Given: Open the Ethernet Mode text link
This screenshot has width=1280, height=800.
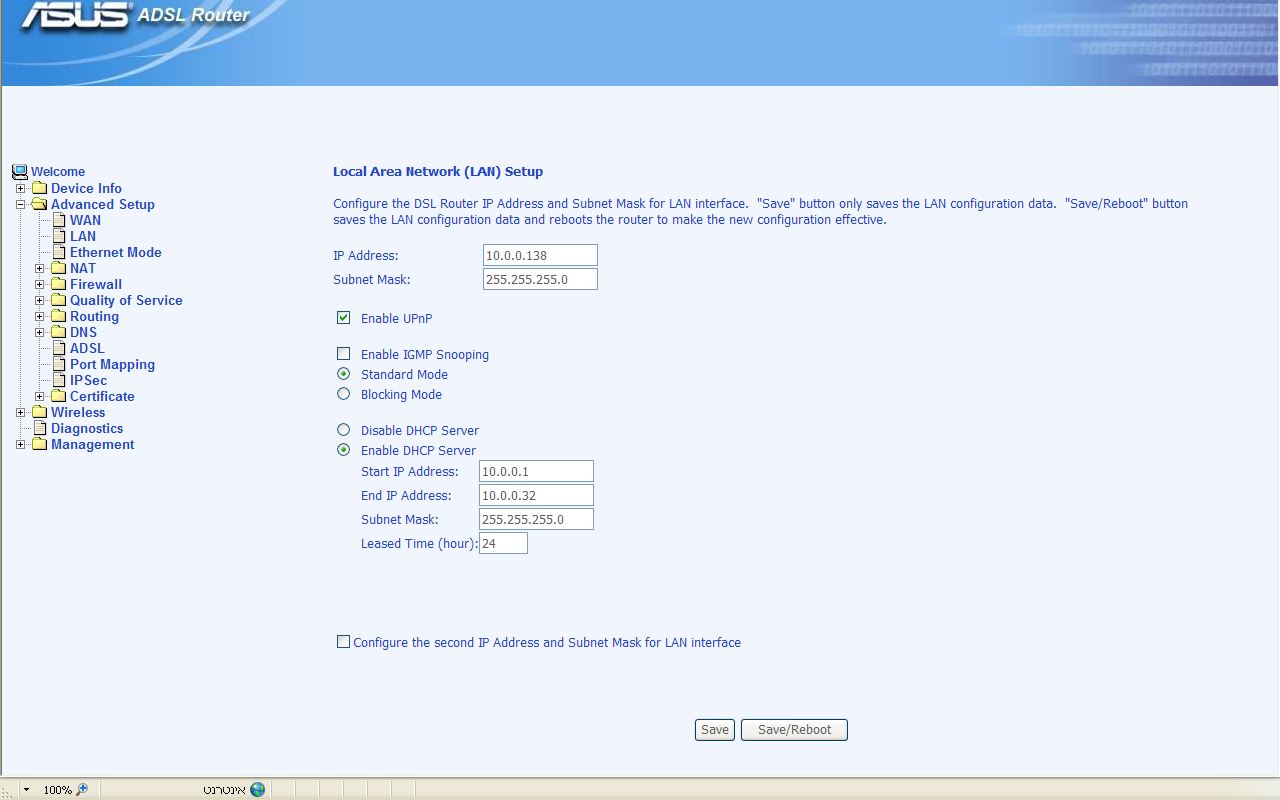Looking at the screenshot, I should (x=116, y=252).
